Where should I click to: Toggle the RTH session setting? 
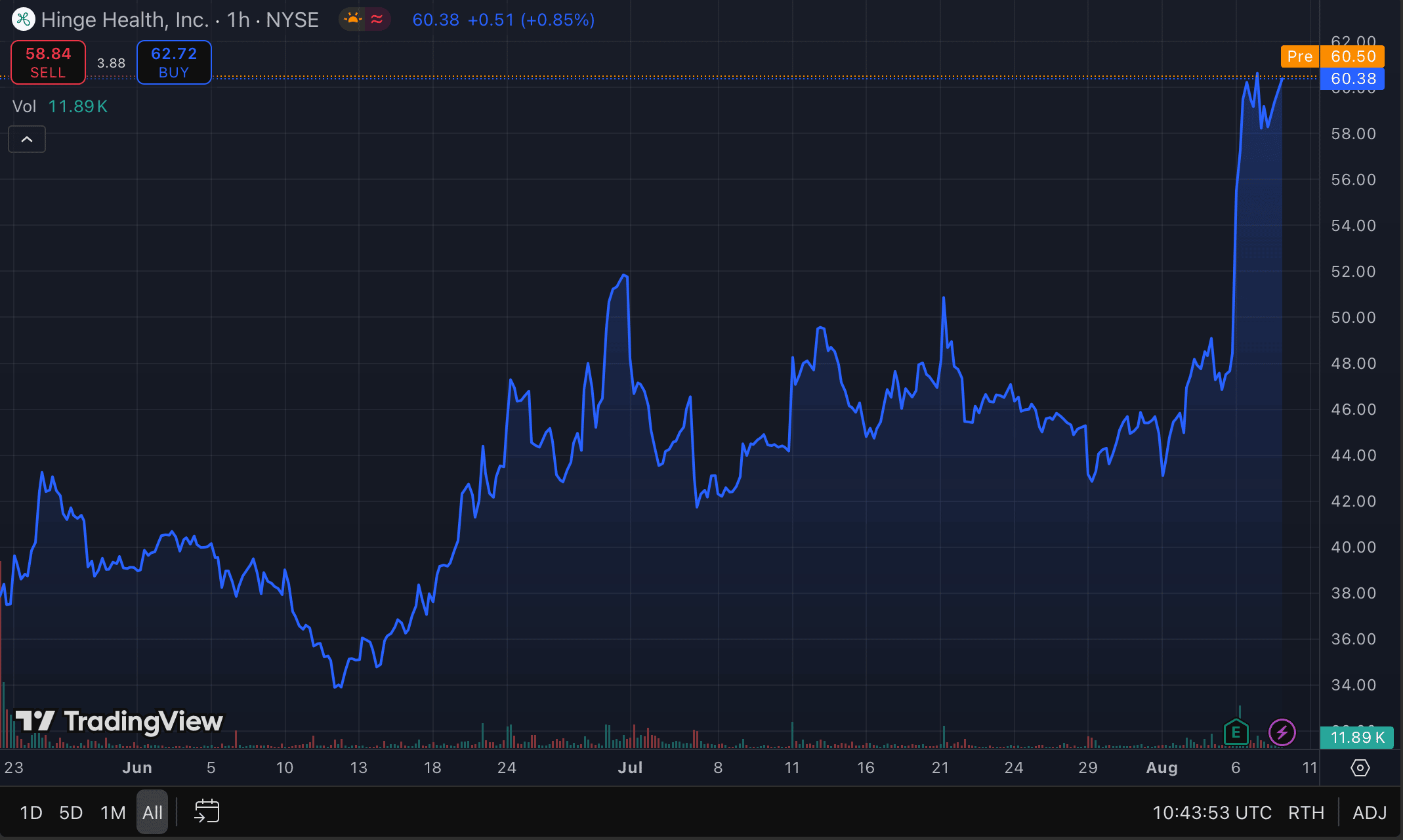pyautogui.click(x=1306, y=812)
